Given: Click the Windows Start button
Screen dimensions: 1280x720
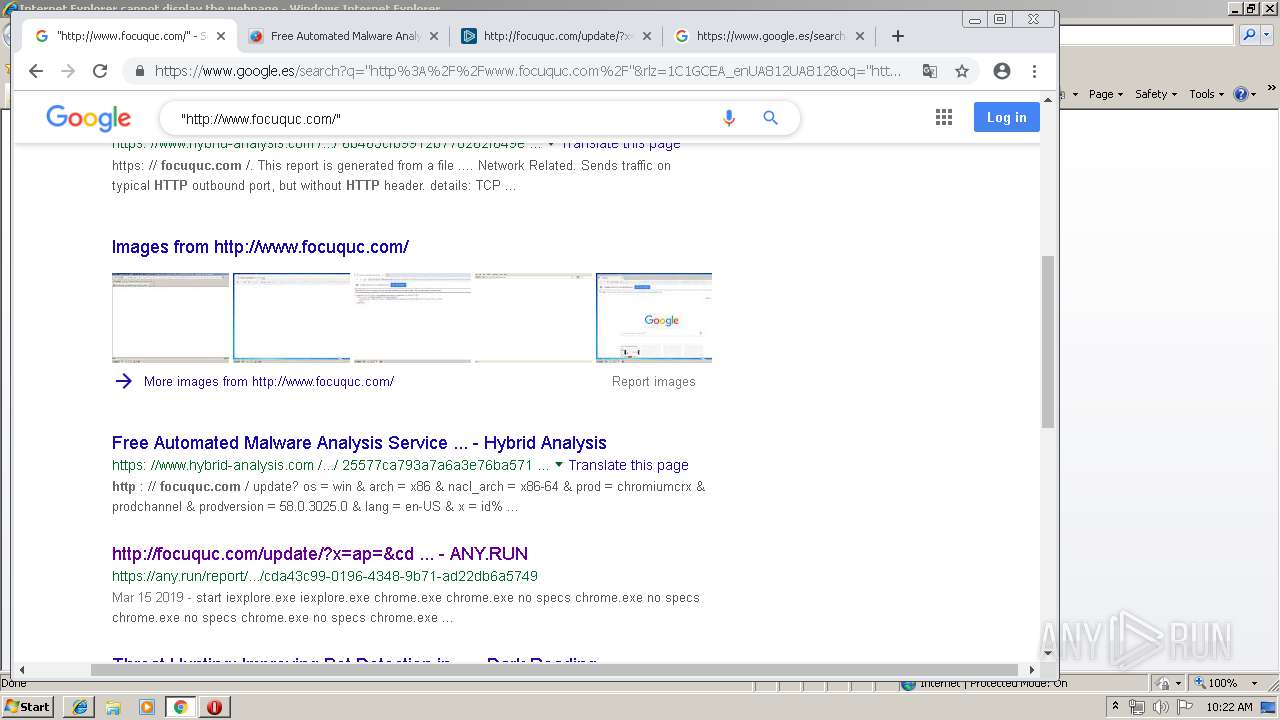Looking at the screenshot, I should point(28,706).
